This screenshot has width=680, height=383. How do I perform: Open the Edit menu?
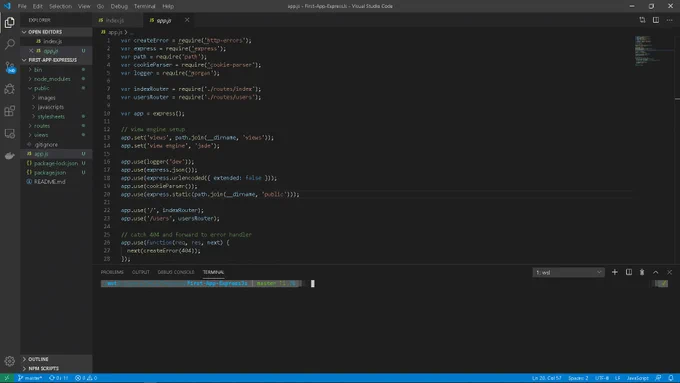tap(38, 6)
